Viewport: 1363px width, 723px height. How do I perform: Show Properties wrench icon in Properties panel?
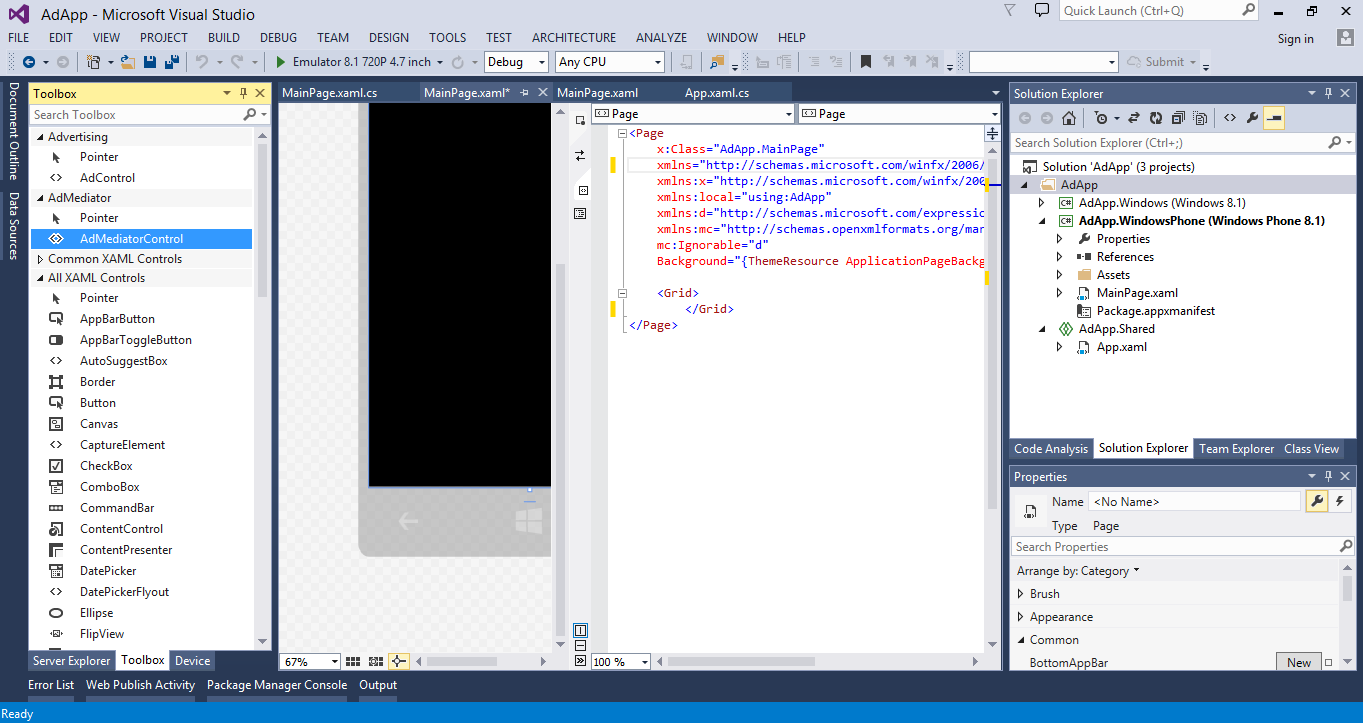pyautogui.click(x=1317, y=502)
